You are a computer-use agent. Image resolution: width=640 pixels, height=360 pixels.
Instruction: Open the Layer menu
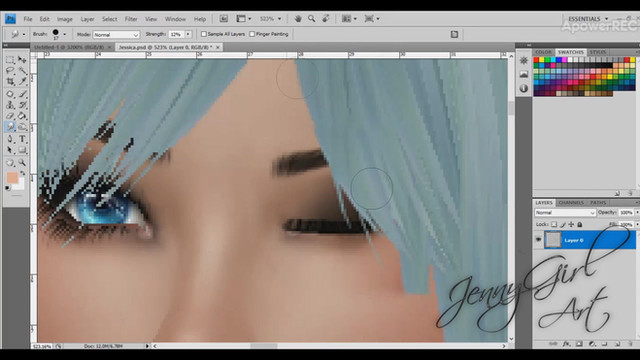(x=87, y=19)
